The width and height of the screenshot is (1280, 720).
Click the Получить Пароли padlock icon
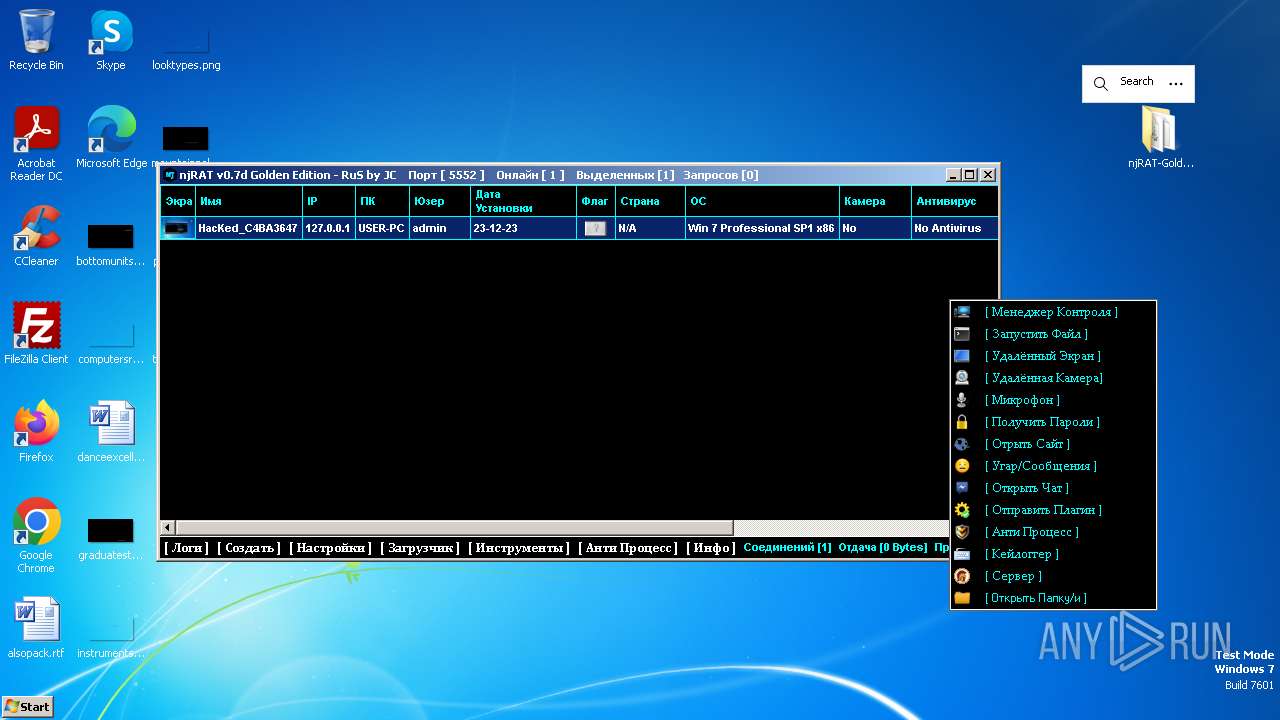[x=962, y=422]
